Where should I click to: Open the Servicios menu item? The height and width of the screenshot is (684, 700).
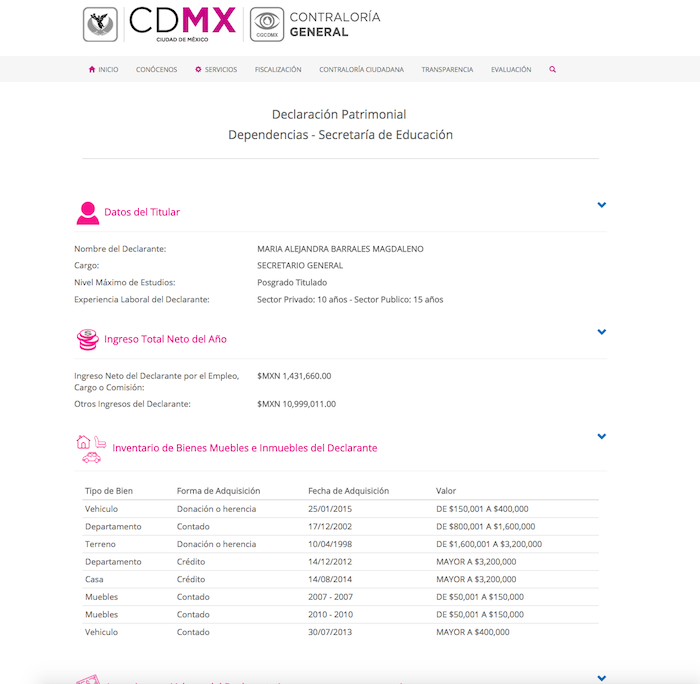point(216,70)
